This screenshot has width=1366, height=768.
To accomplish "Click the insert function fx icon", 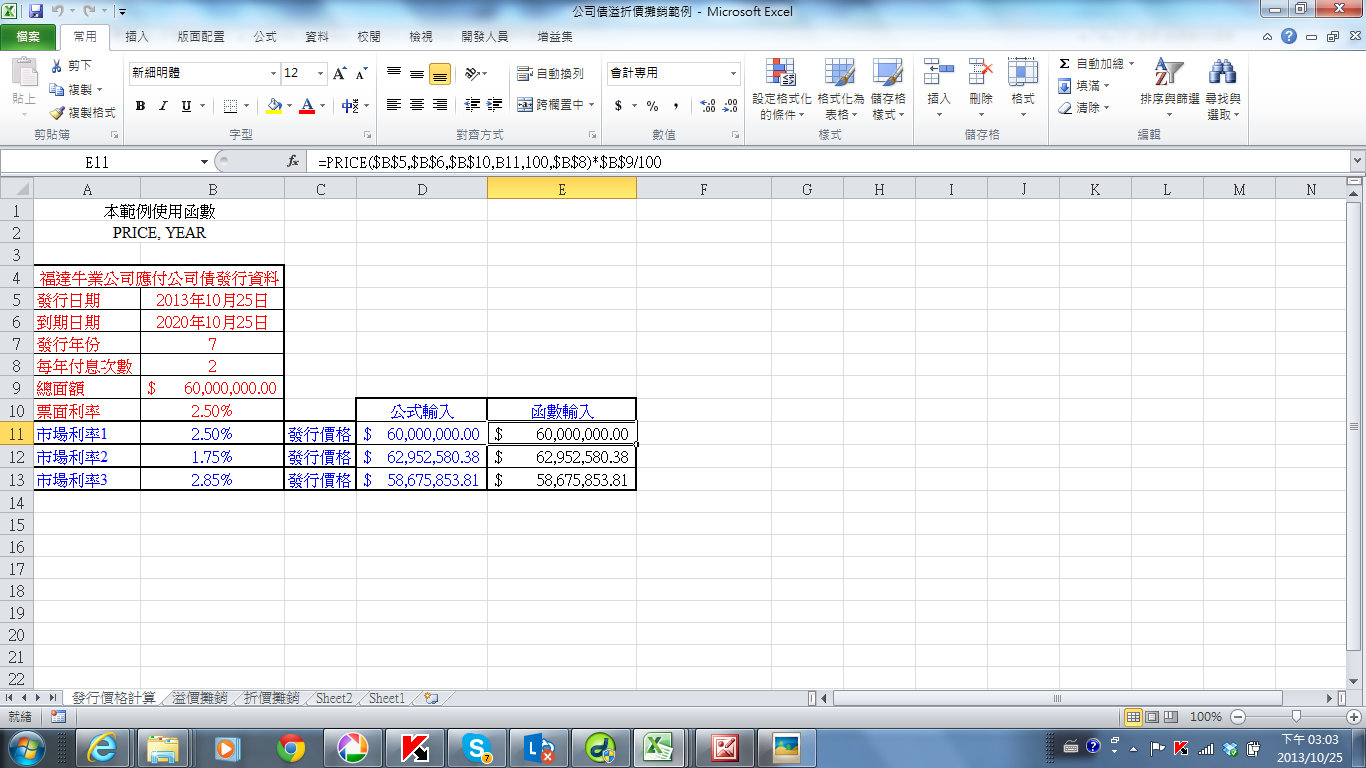I will point(293,161).
